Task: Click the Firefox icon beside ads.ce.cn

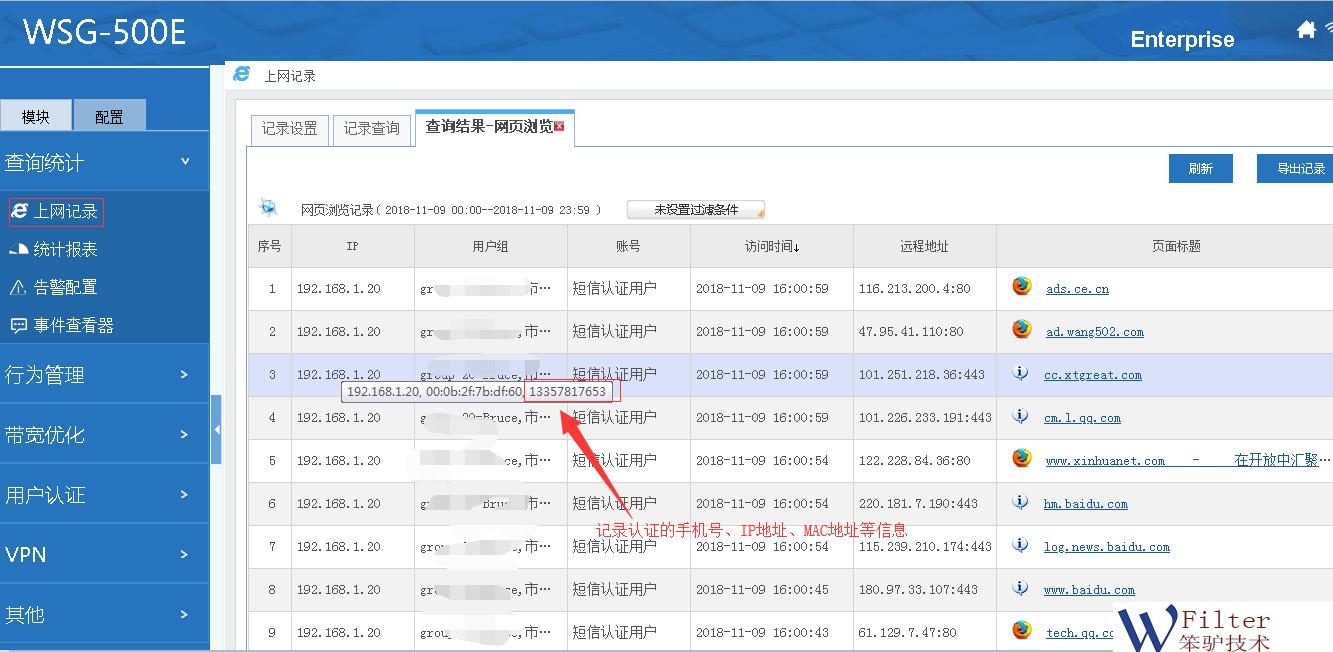Action: (x=1021, y=288)
